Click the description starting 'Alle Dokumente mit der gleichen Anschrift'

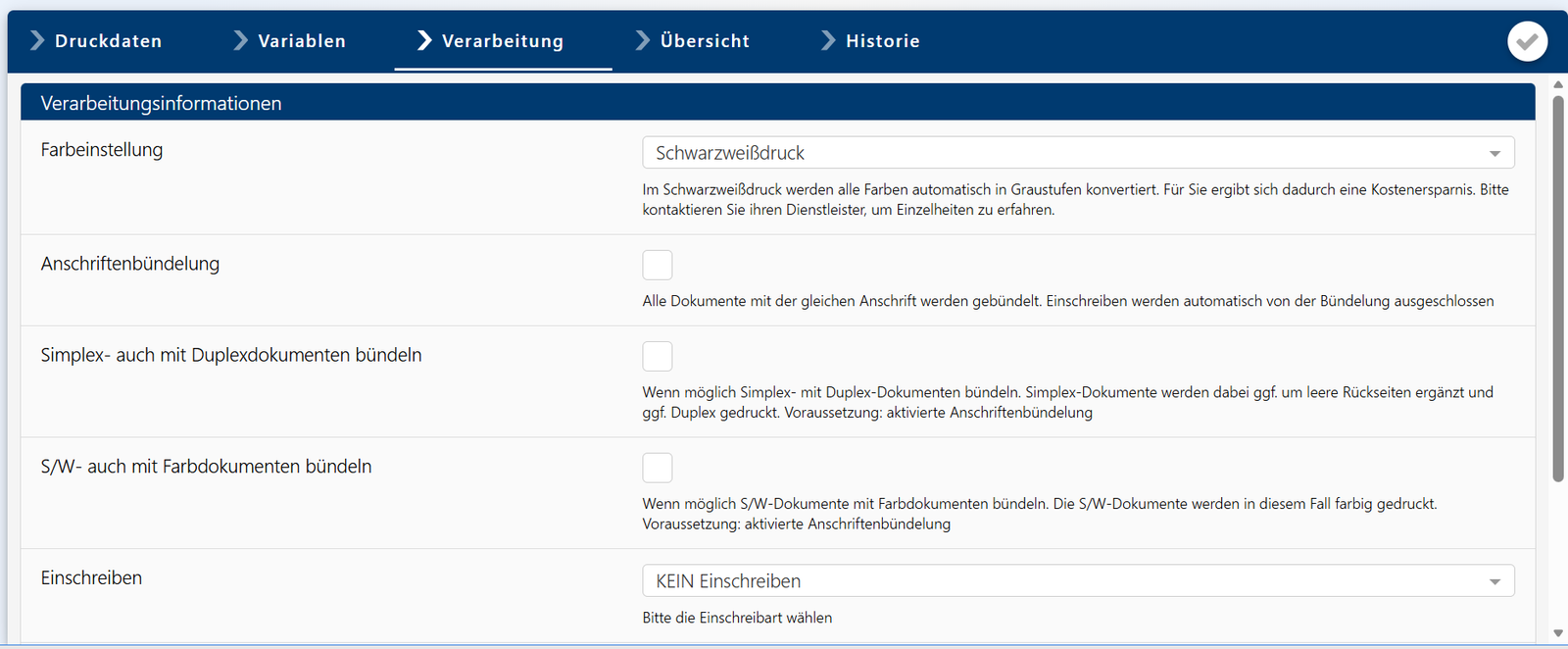point(1068,301)
